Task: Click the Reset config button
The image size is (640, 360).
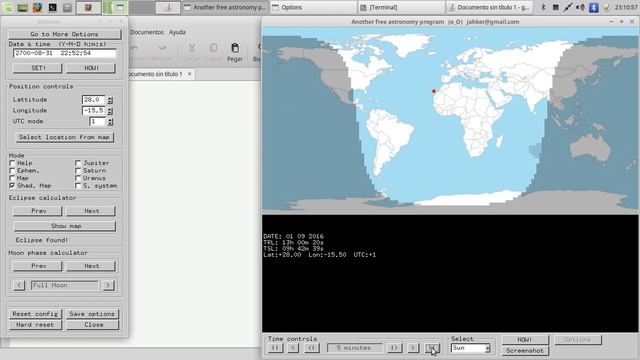Action: (x=35, y=314)
